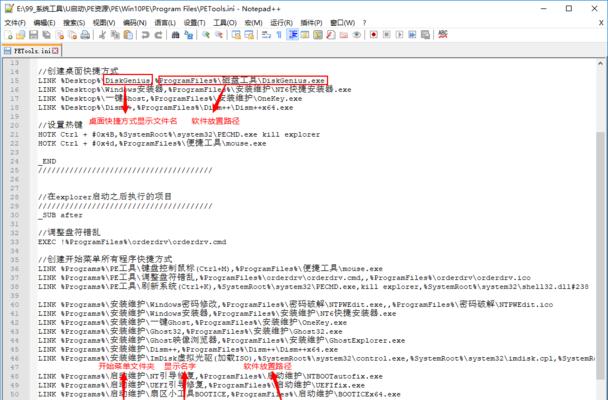Click the vertical scrollbar up arrow
Screen dimensions: 608x400
click(600, 64)
